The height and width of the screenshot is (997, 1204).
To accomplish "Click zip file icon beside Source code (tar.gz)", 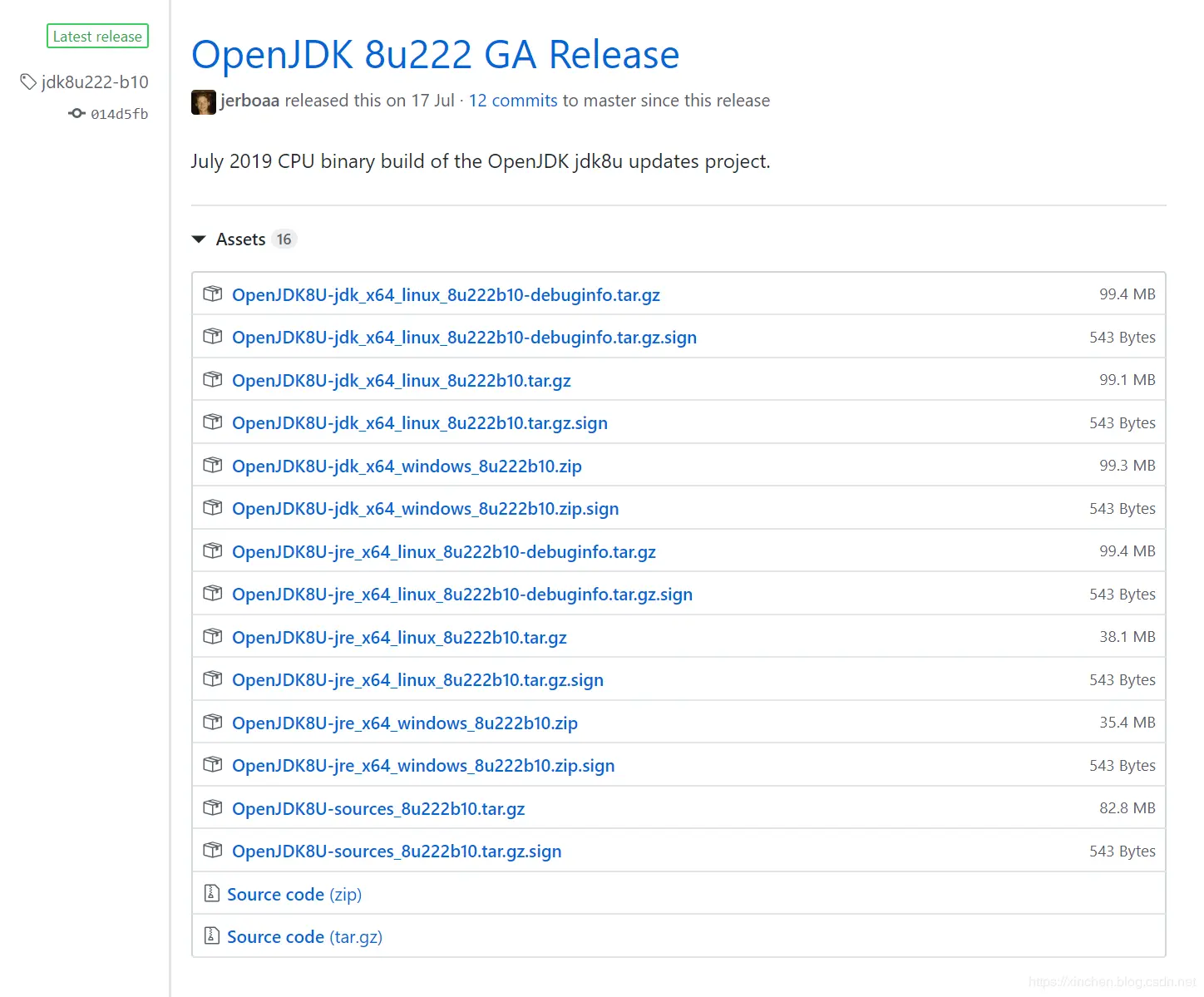I will pos(211,935).
